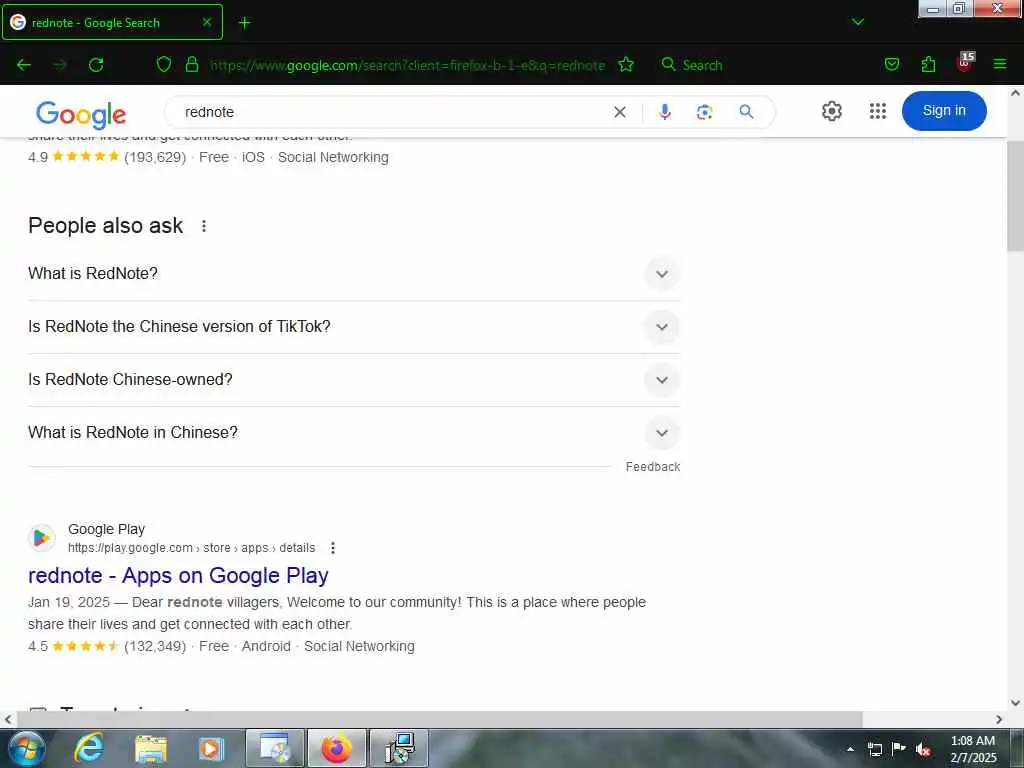Expand What is RedNote? question
This screenshot has width=1024, height=768.
click(x=353, y=274)
